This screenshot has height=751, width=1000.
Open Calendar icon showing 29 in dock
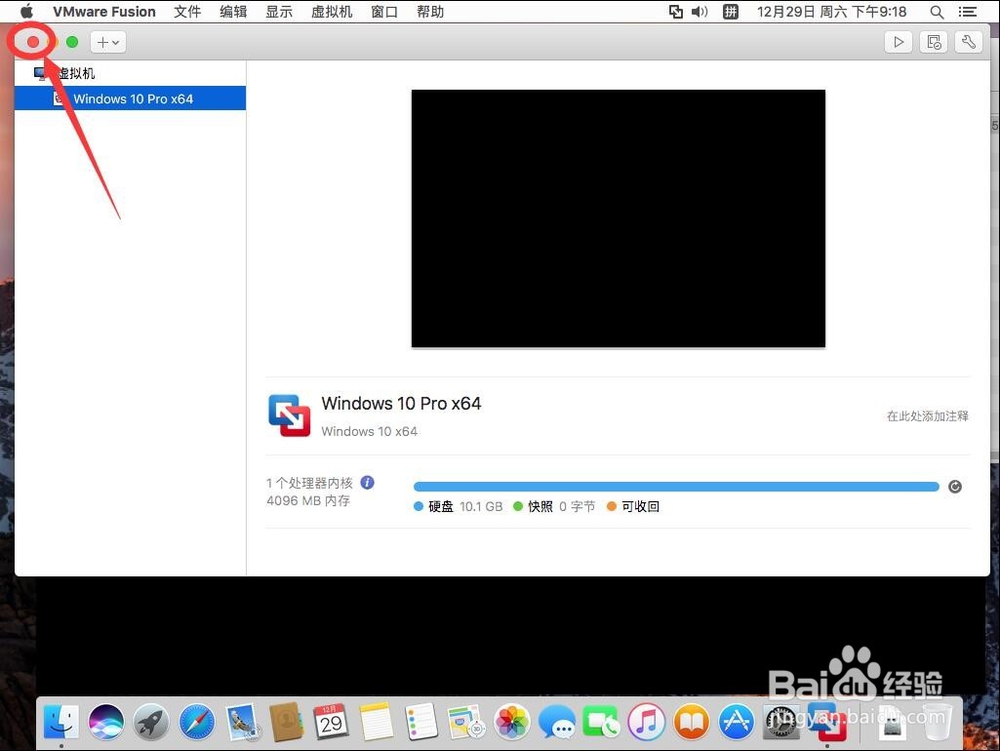[331, 722]
